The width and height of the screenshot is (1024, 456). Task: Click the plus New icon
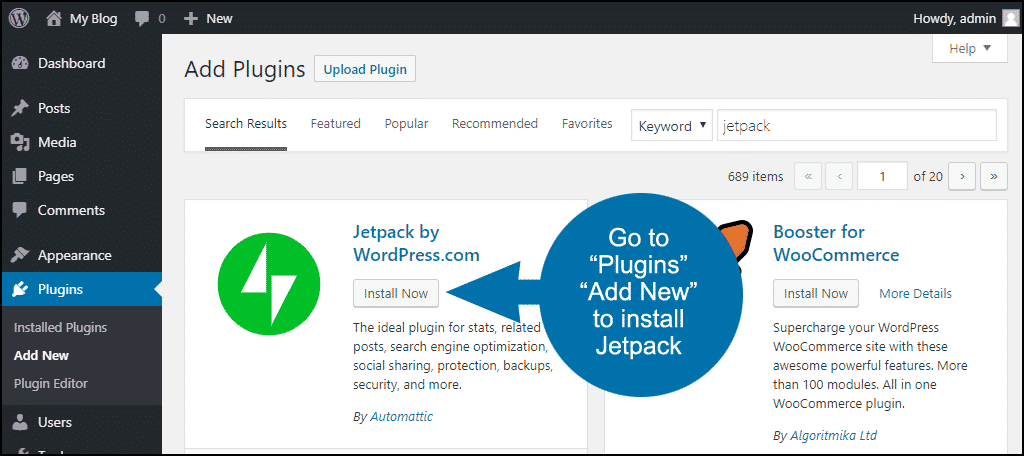191,19
